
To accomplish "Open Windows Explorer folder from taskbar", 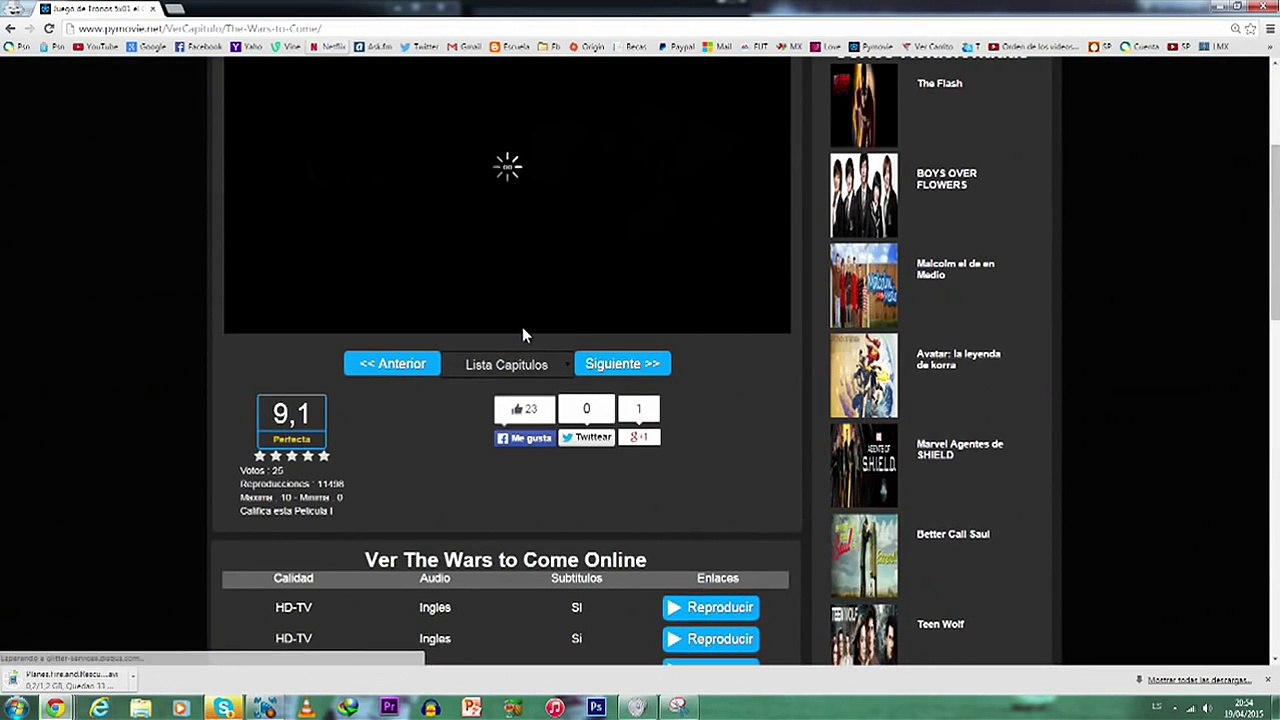I will click(x=140, y=708).
